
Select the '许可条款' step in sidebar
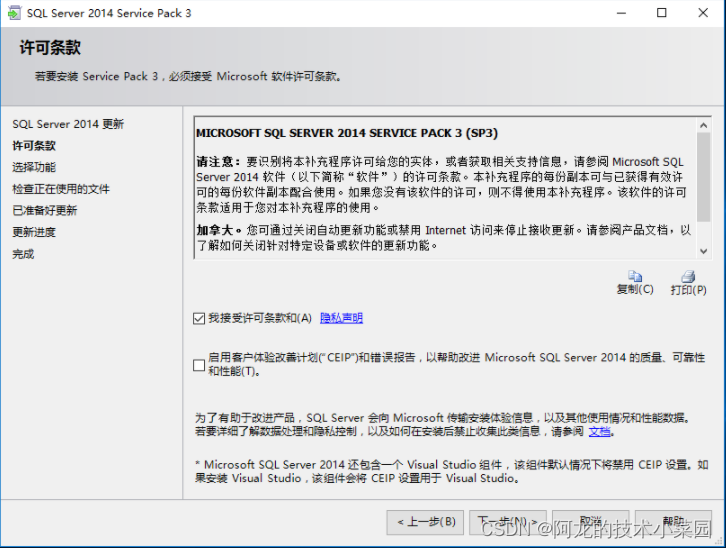(34, 146)
